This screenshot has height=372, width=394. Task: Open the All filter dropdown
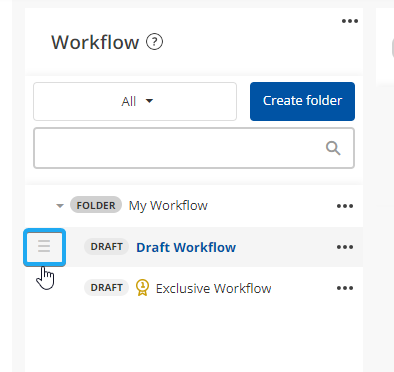coord(135,101)
